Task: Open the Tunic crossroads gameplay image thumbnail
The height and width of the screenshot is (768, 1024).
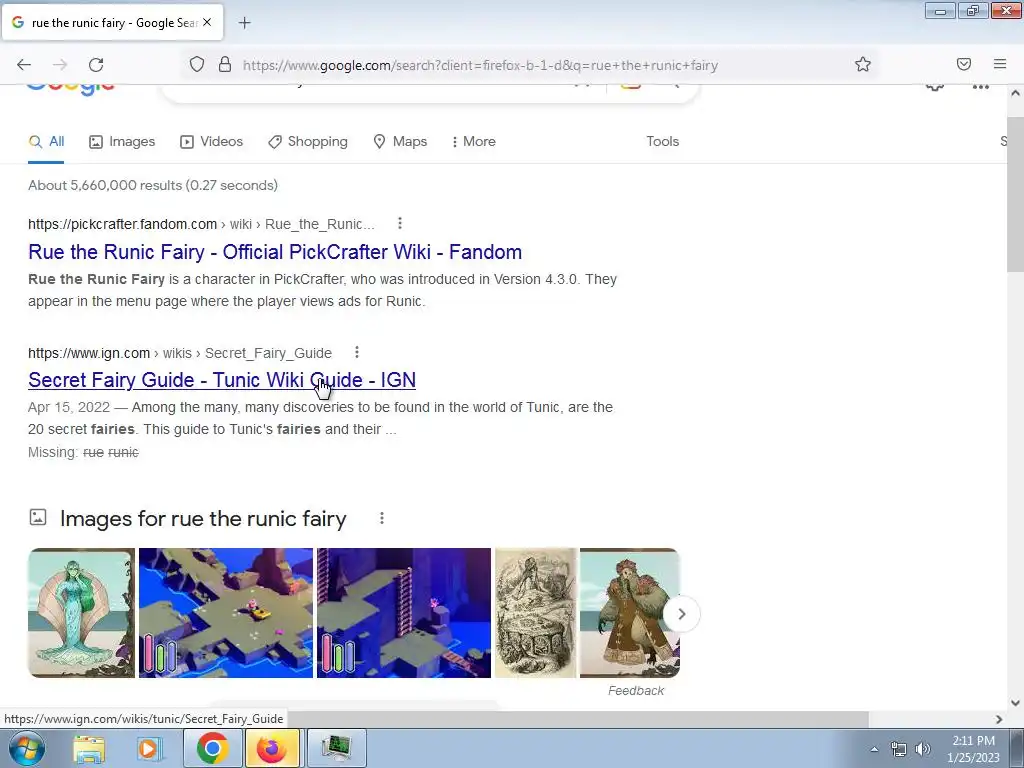Action: (x=226, y=613)
